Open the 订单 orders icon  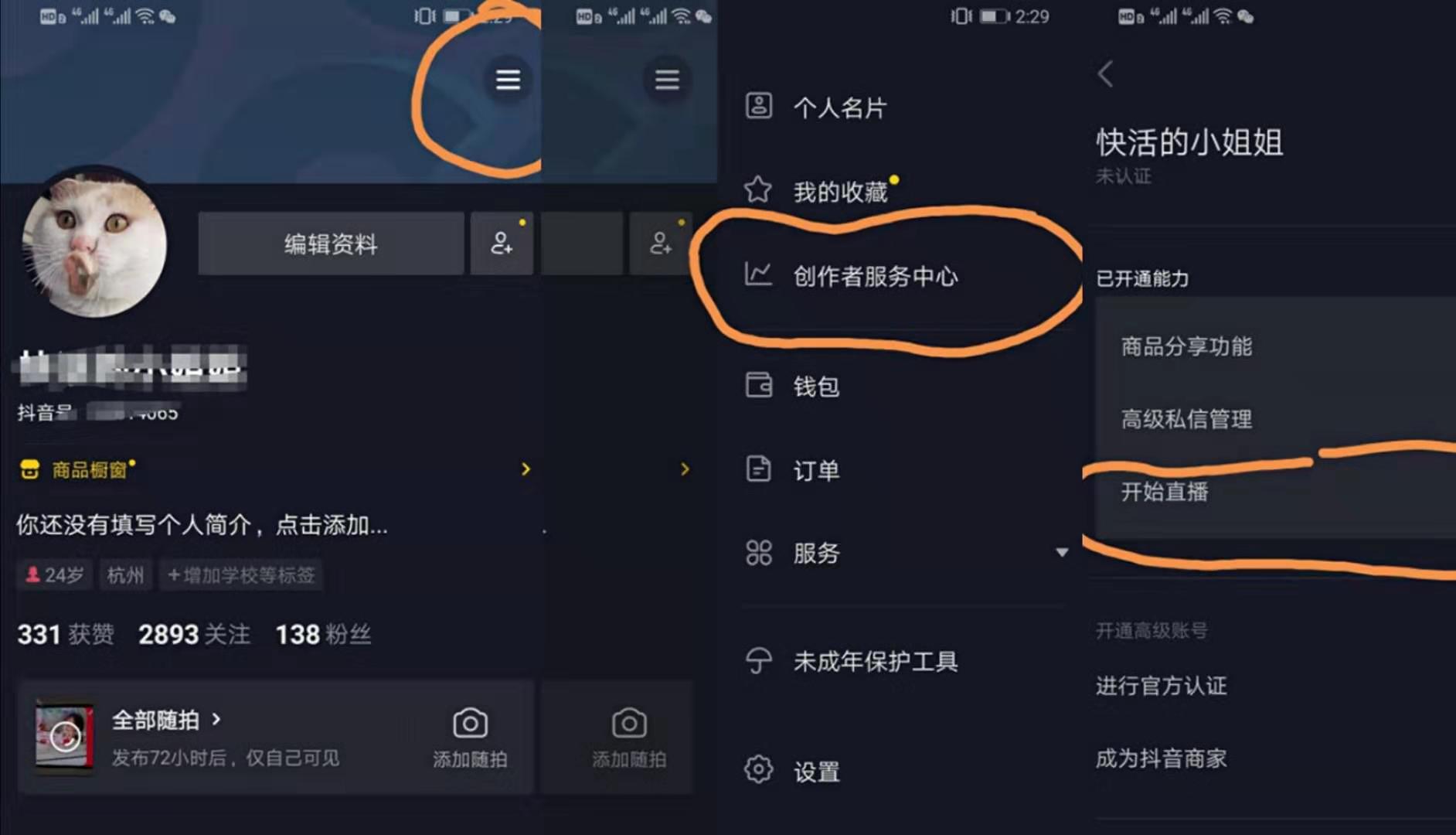click(758, 469)
